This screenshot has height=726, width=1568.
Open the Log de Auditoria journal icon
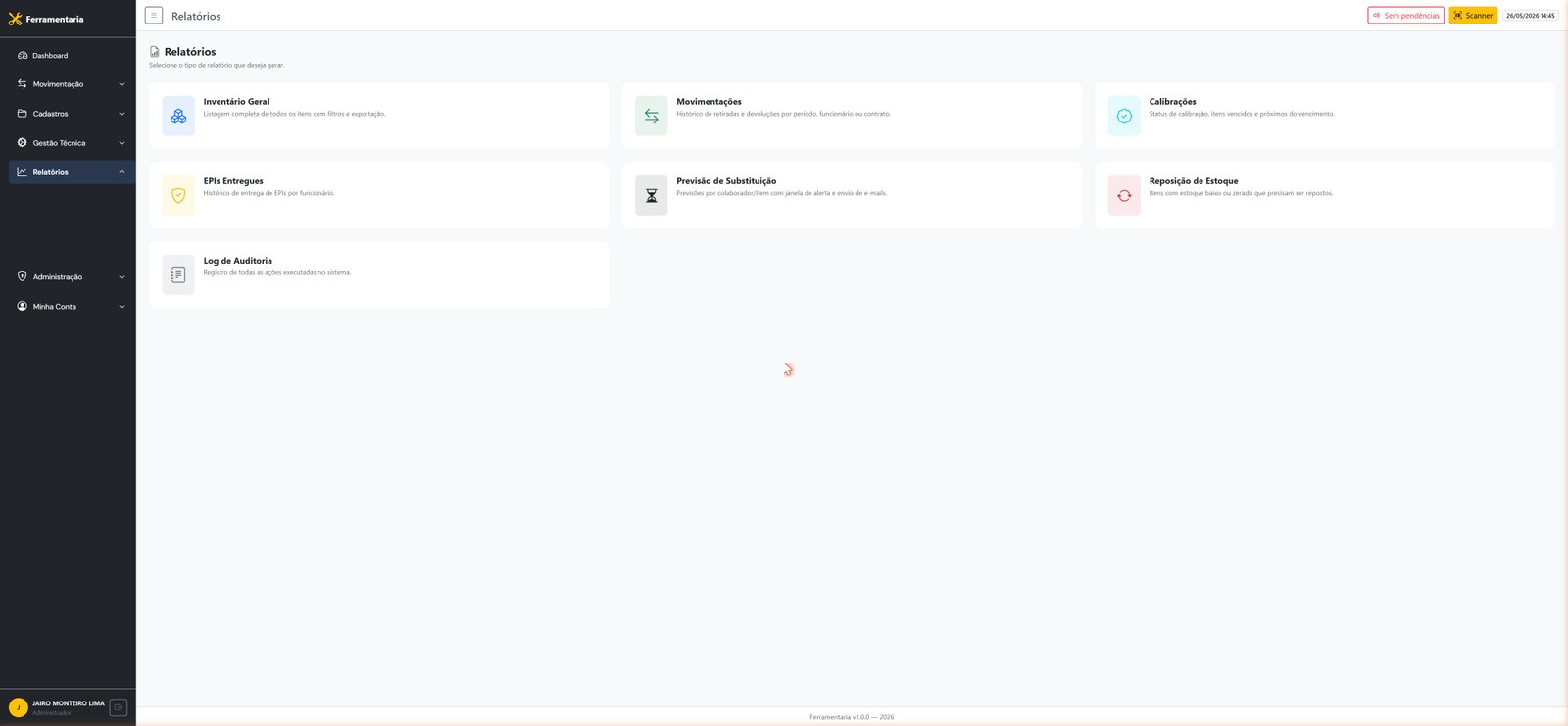(x=178, y=274)
